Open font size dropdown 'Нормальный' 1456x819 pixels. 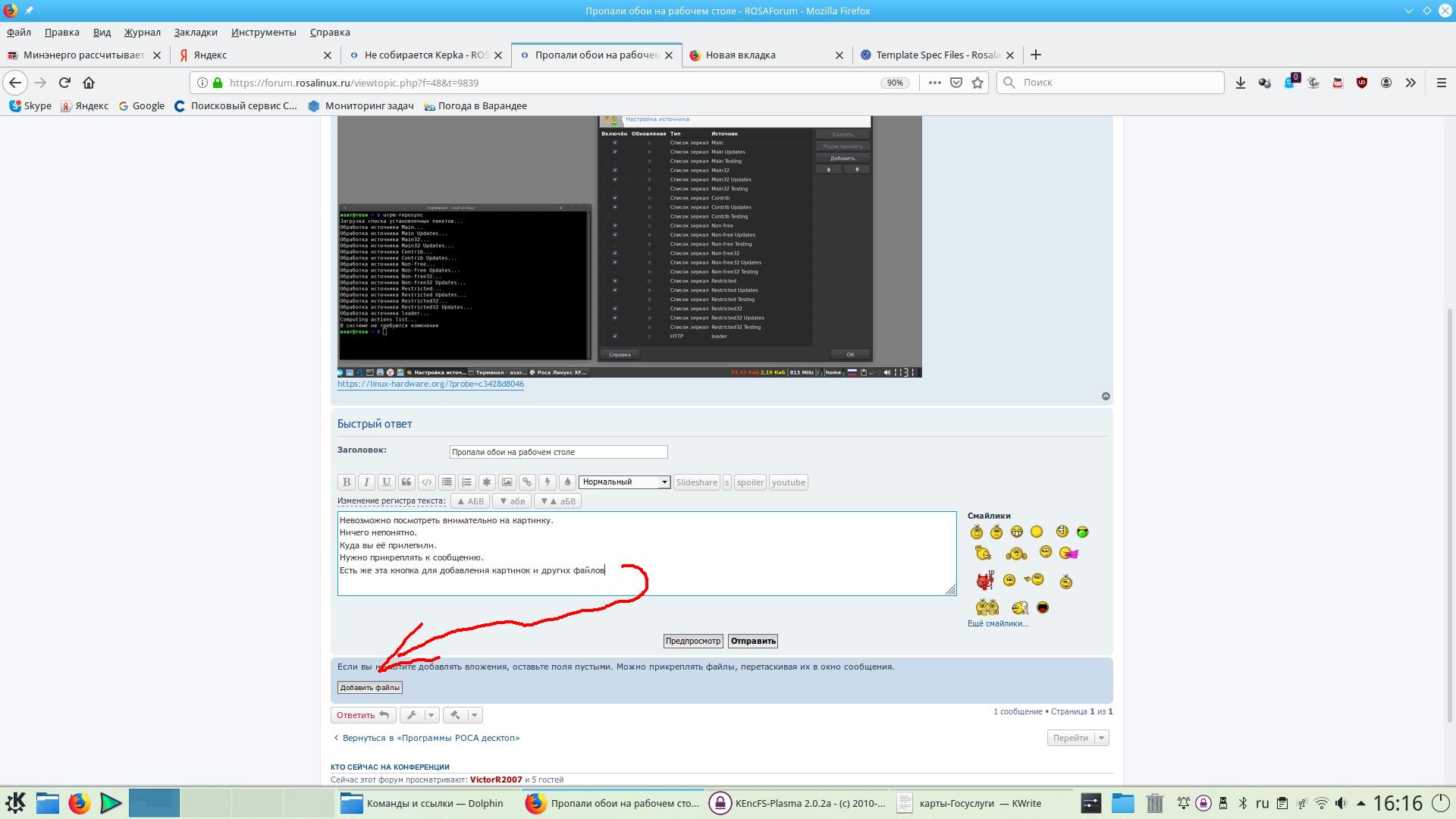pyautogui.click(x=624, y=482)
